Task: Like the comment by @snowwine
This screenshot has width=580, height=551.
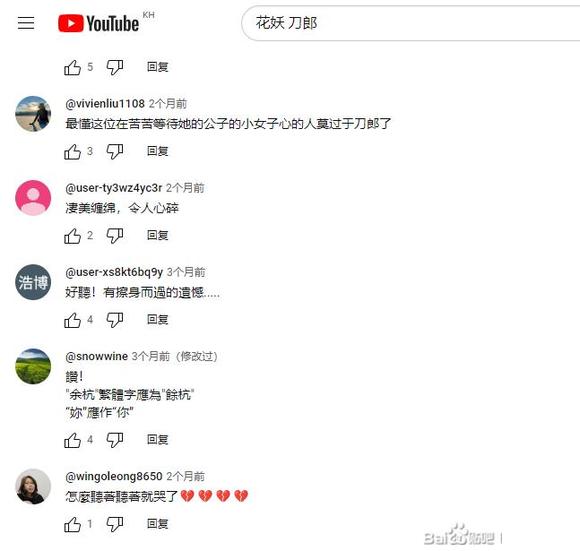Action: point(72,440)
